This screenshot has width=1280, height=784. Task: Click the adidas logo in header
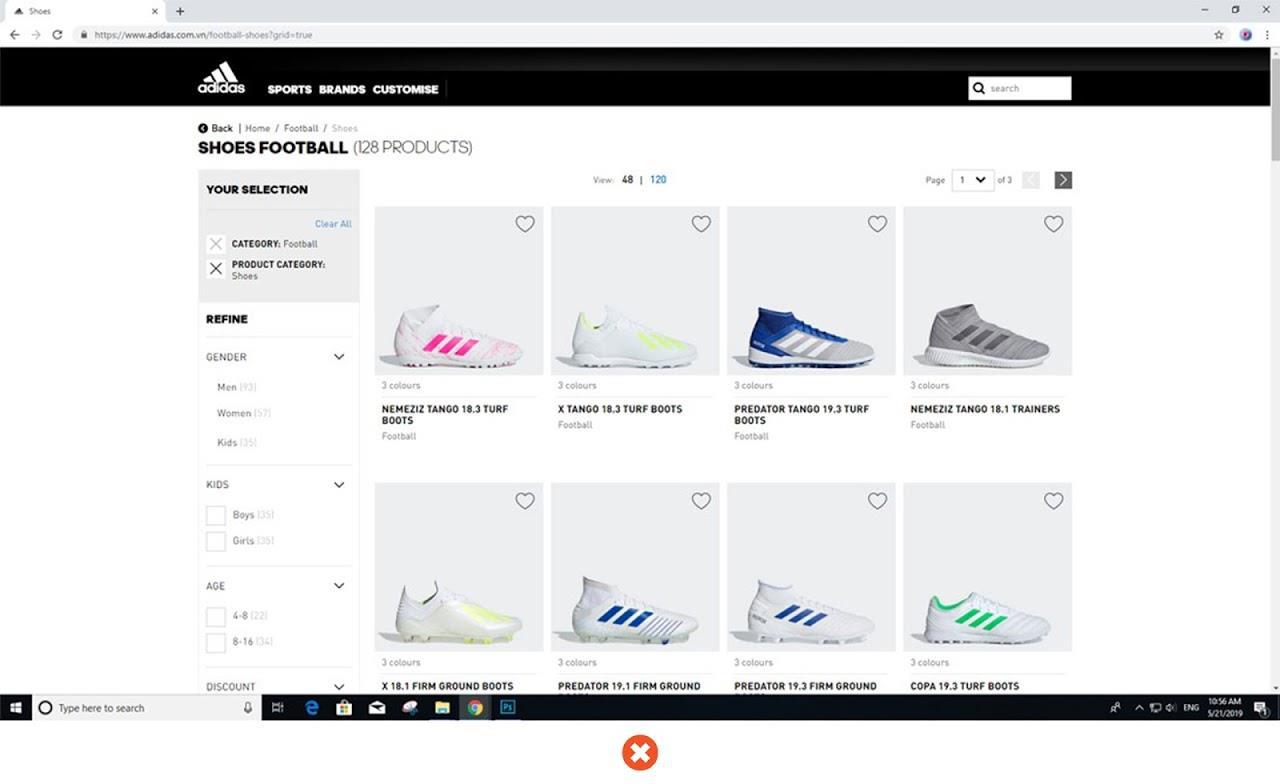coord(221,78)
